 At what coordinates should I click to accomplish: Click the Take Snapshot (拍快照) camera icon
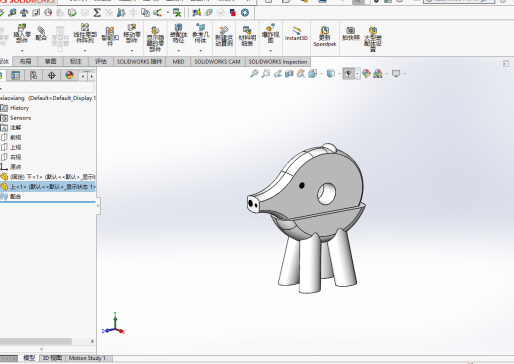351,34
